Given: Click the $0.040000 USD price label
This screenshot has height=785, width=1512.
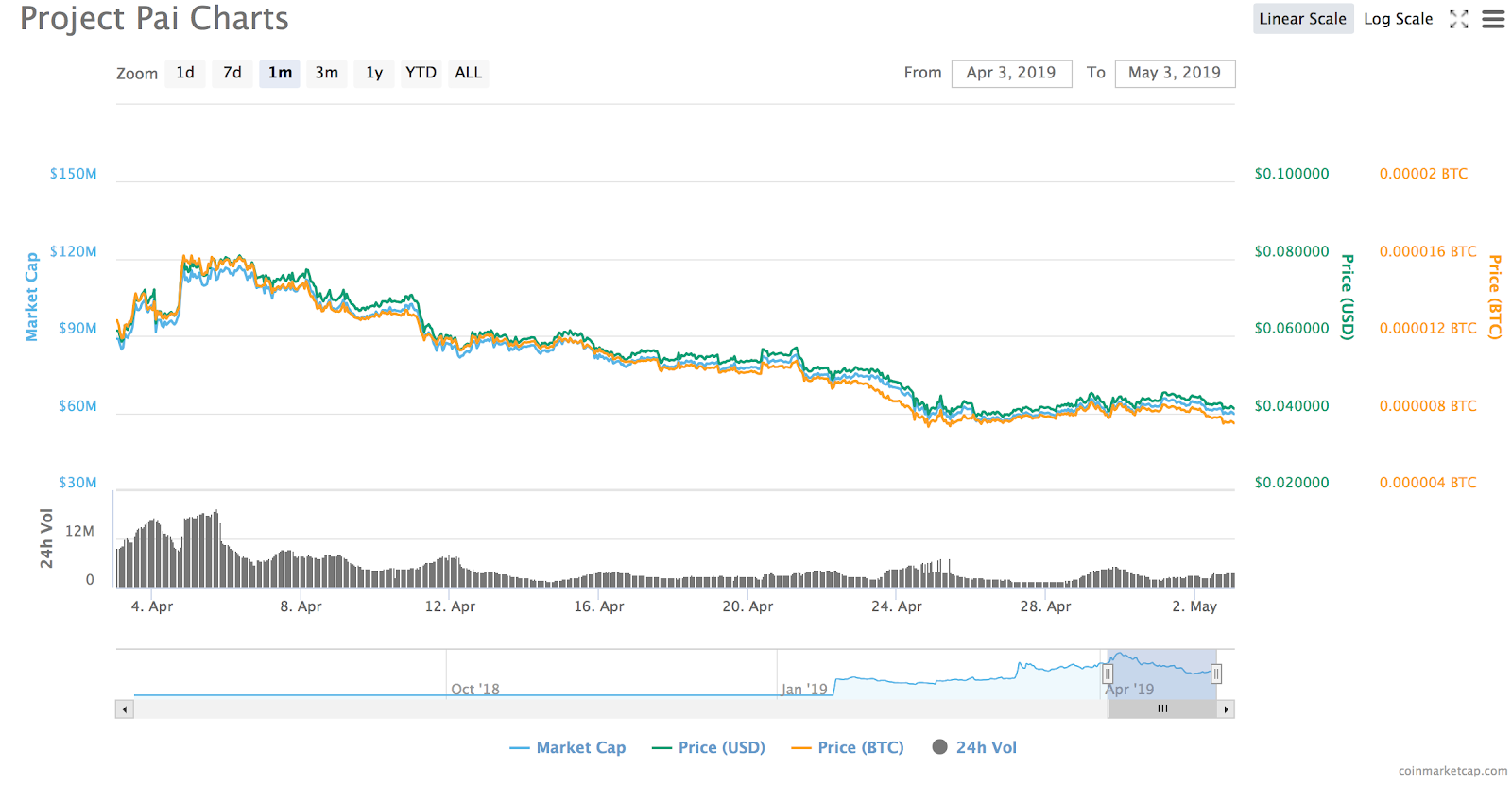Looking at the screenshot, I should pos(1292,406).
